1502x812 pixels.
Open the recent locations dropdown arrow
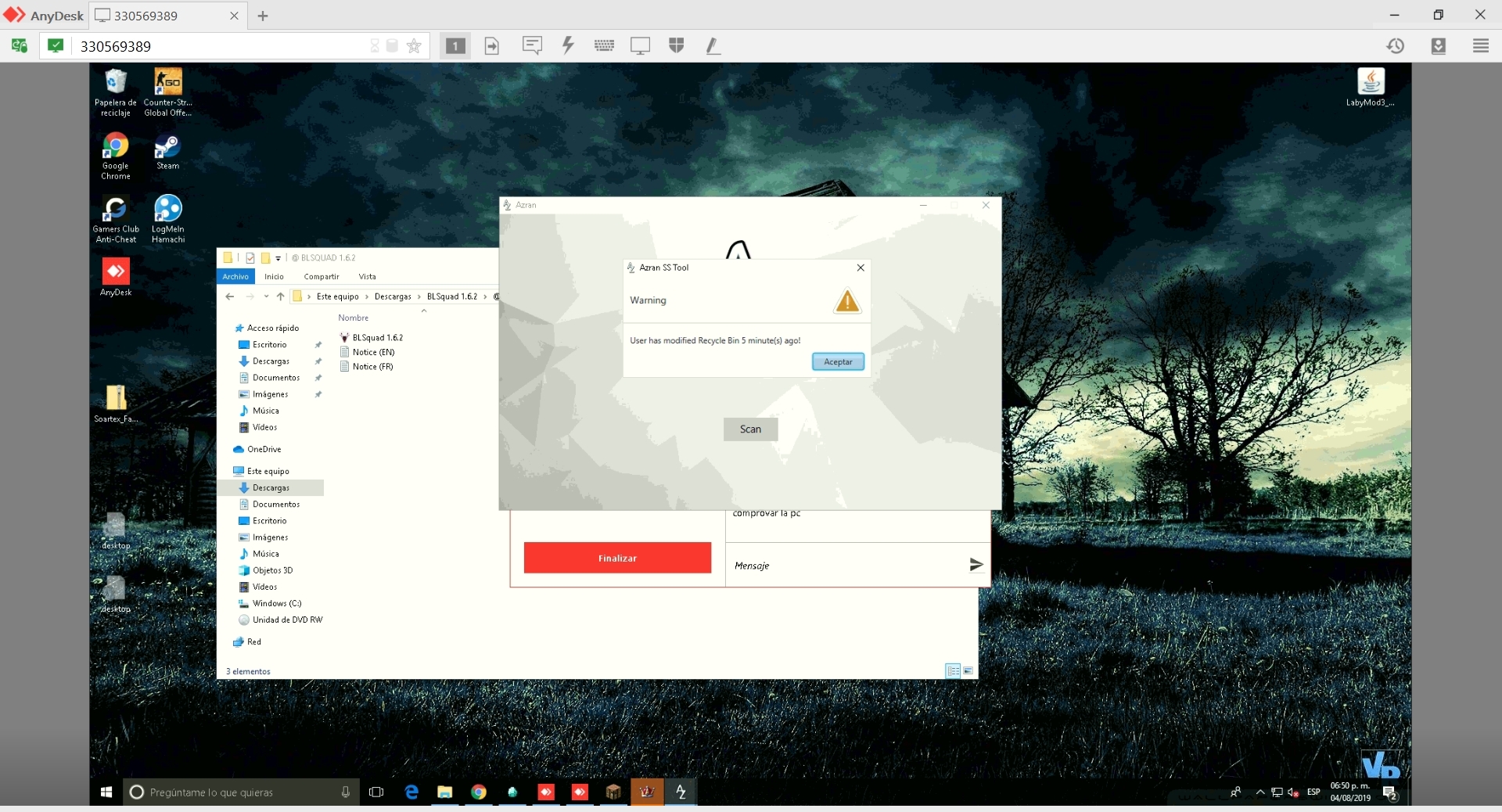(x=266, y=296)
